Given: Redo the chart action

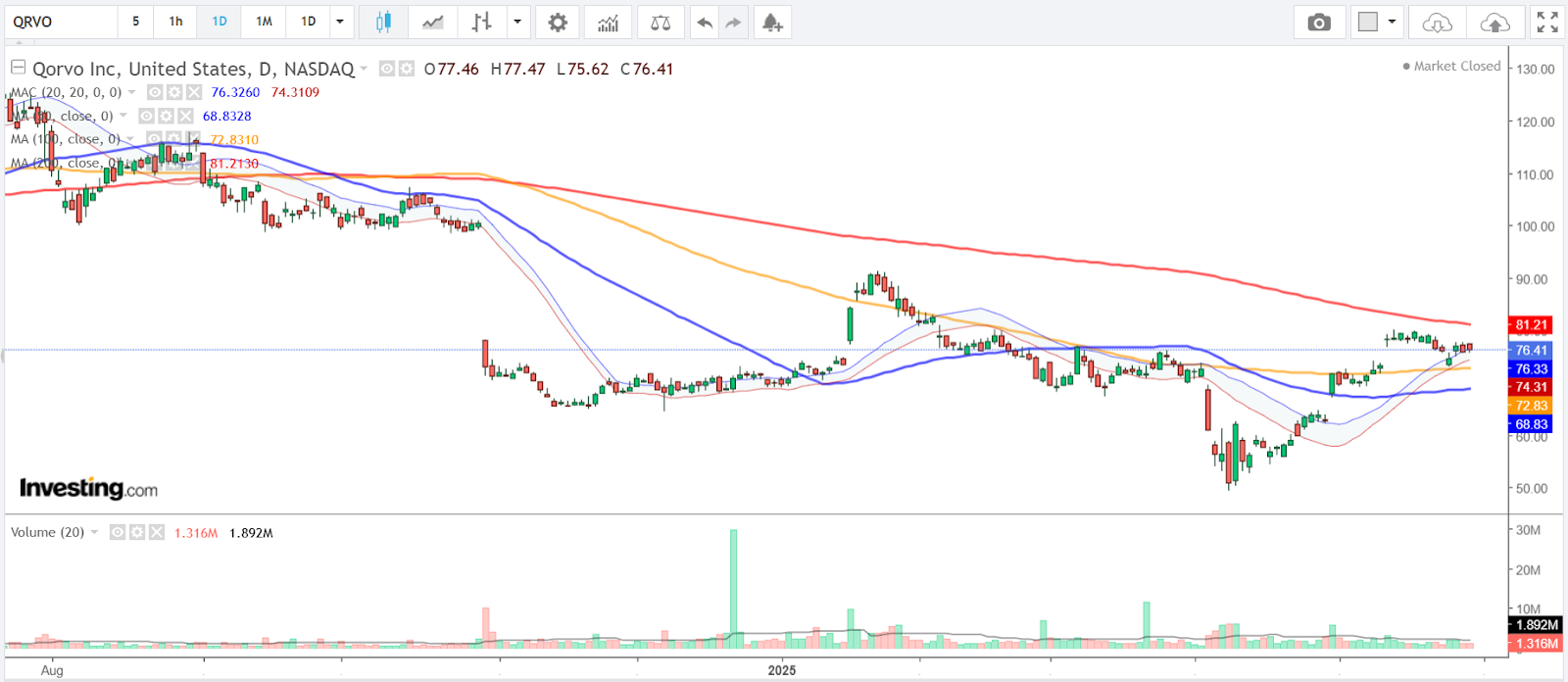Looking at the screenshot, I should point(733,22).
